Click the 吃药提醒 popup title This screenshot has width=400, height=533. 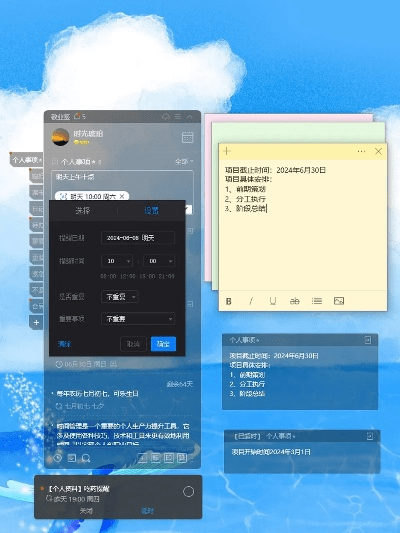click(79, 489)
